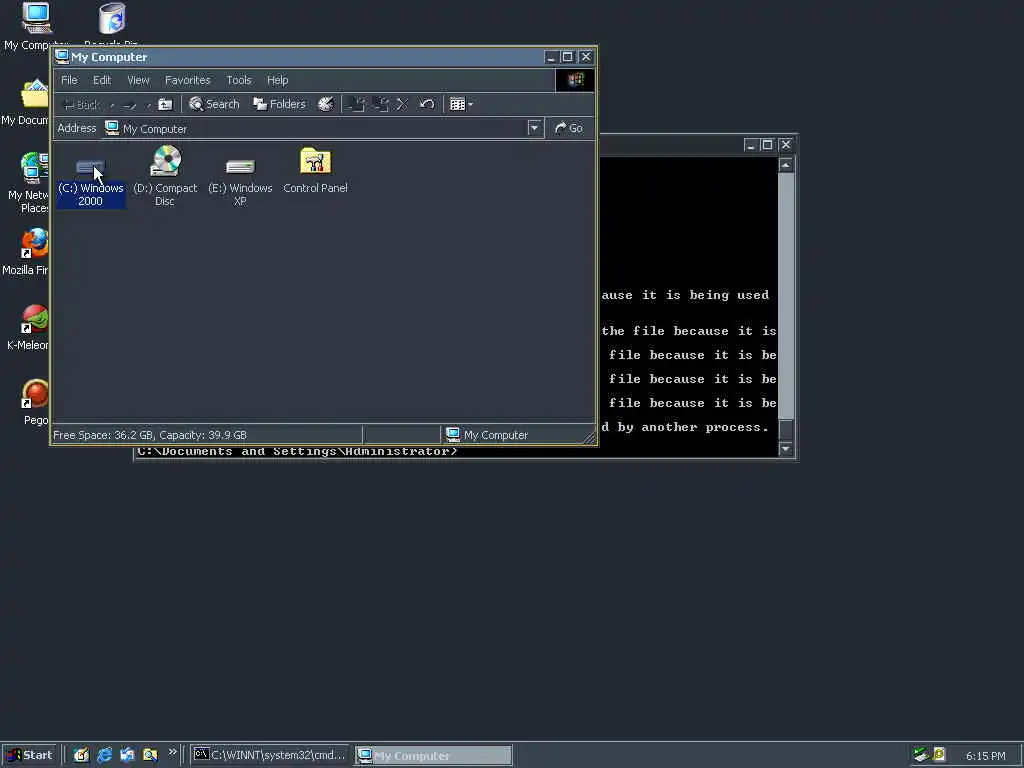The image size is (1024, 768).
Task: Select the (D:) Compact Disc drive
Action: click(165, 176)
